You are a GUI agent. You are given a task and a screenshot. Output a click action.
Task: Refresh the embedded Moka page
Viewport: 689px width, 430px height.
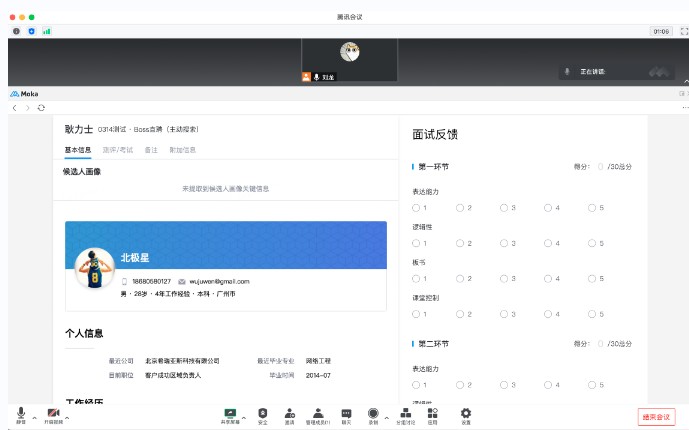tap(41, 107)
